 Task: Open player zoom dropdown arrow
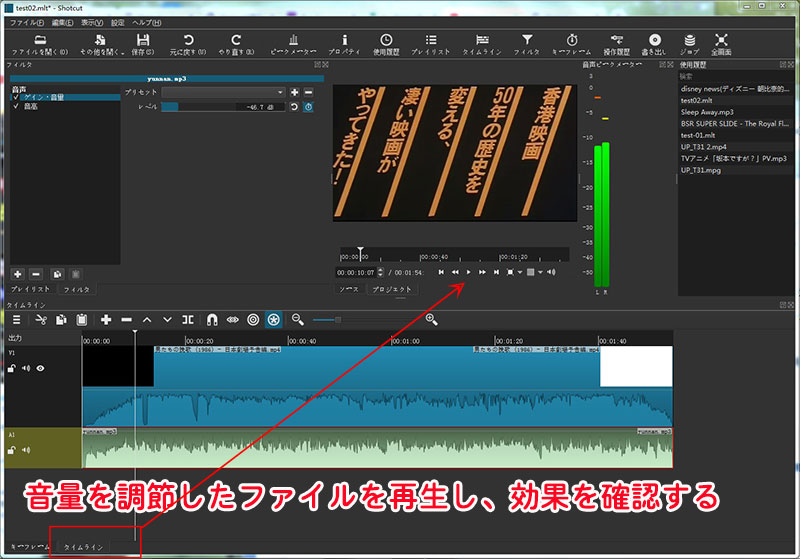(x=520, y=272)
